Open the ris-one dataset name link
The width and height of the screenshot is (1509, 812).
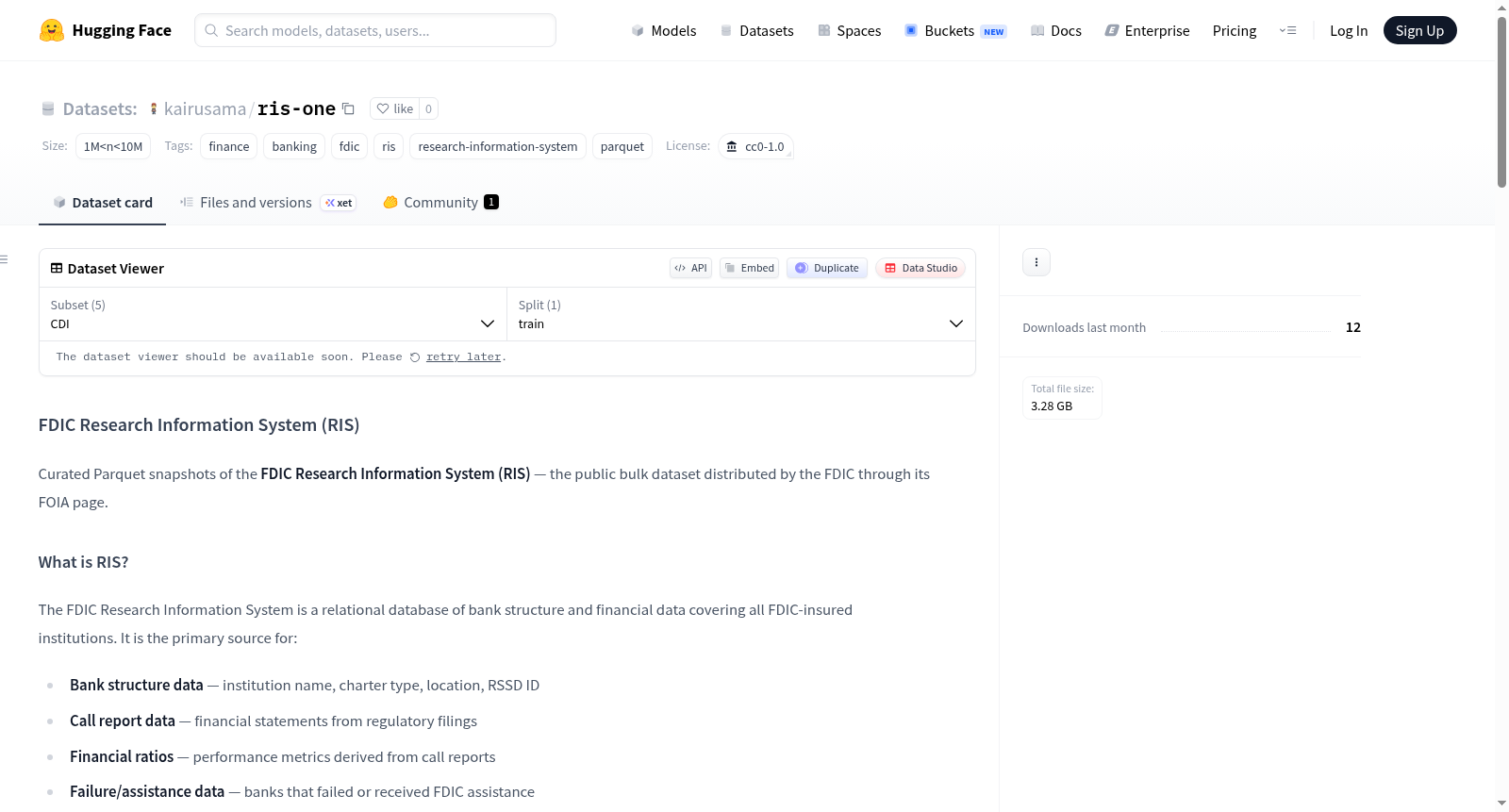[296, 108]
